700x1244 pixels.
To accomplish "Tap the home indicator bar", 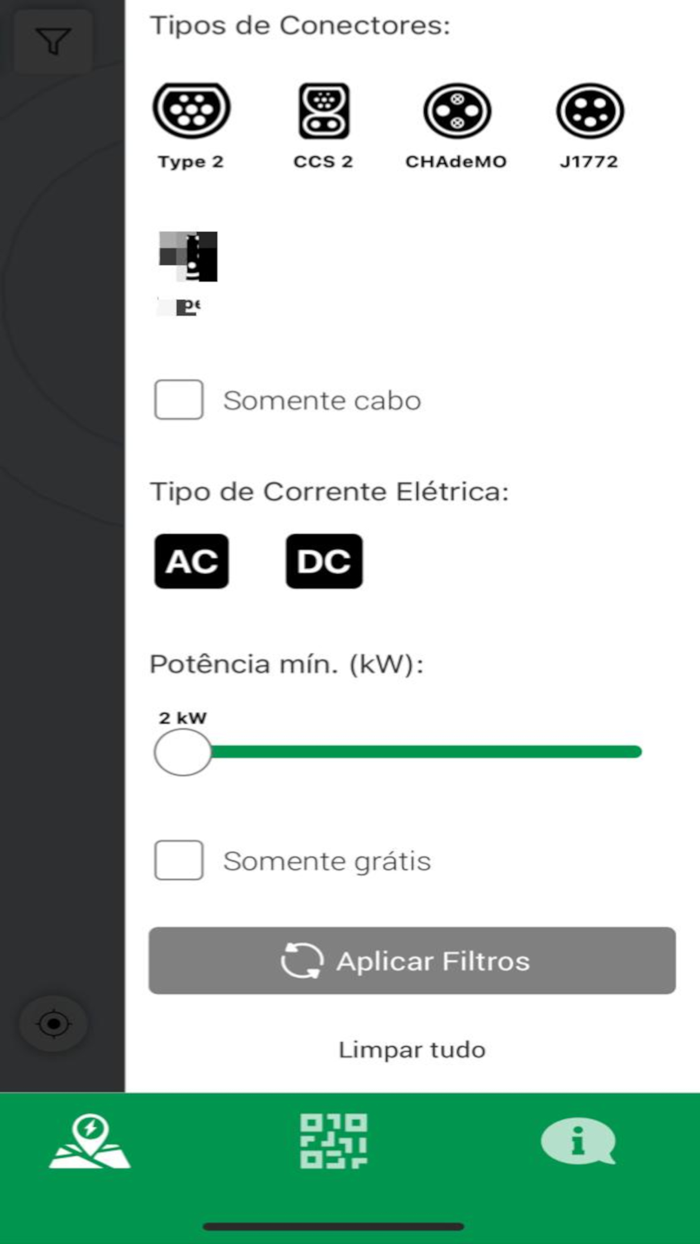I will (x=333, y=1226).
